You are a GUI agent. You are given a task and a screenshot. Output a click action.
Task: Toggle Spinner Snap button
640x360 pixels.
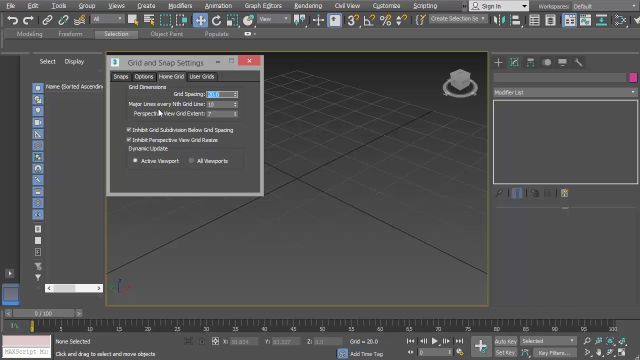pyautogui.click(x=401, y=20)
